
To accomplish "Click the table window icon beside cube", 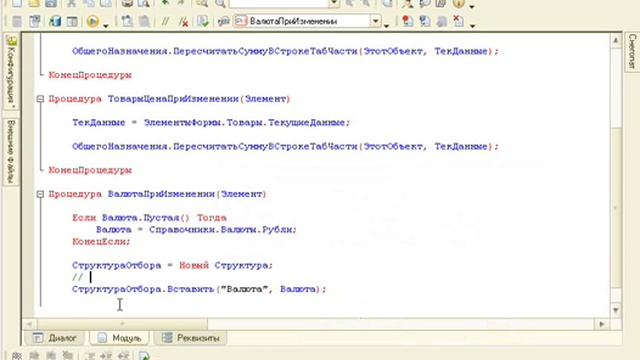I will click(72, 21).
